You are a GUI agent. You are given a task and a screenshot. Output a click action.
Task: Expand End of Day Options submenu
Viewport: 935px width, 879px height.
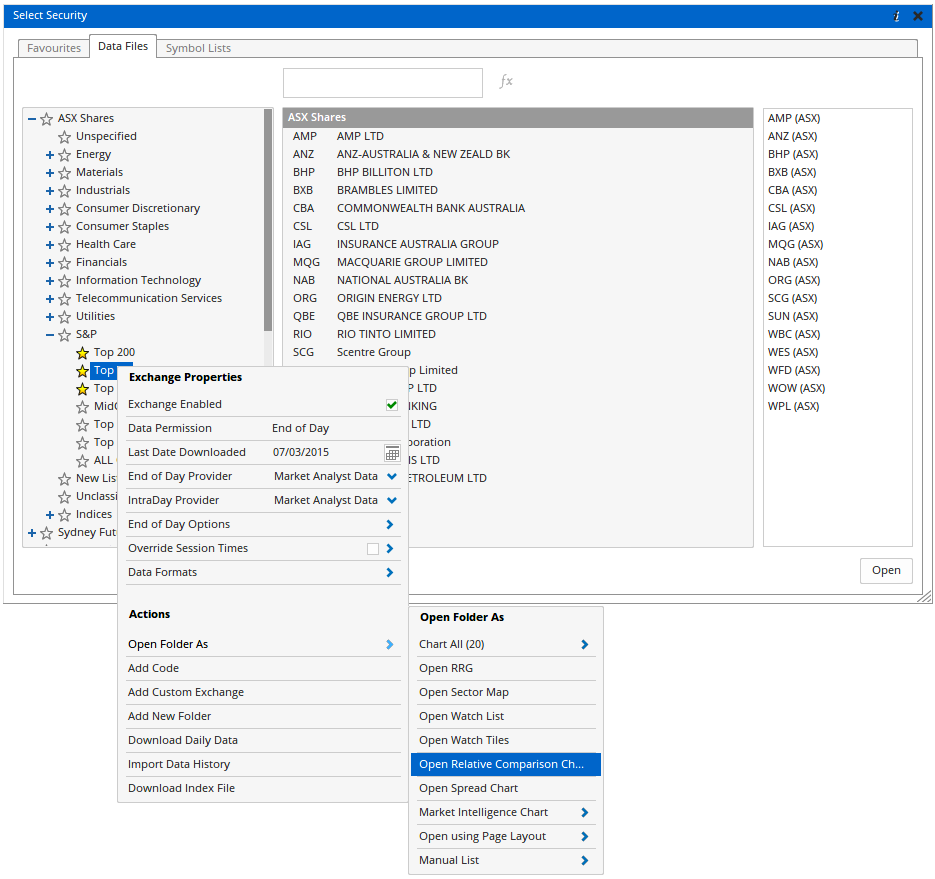coord(390,524)
